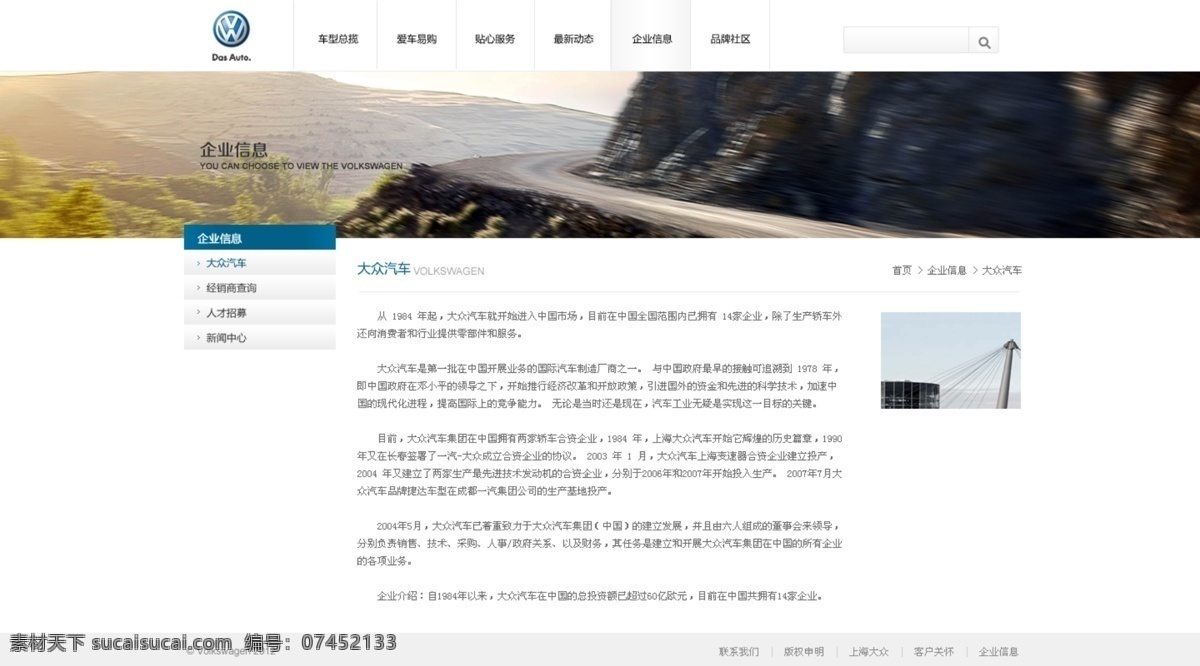The width and height of the screenshot is (1200, 666).
Task: Click the arrow beside 新闻中心
Action: [197, 338]
